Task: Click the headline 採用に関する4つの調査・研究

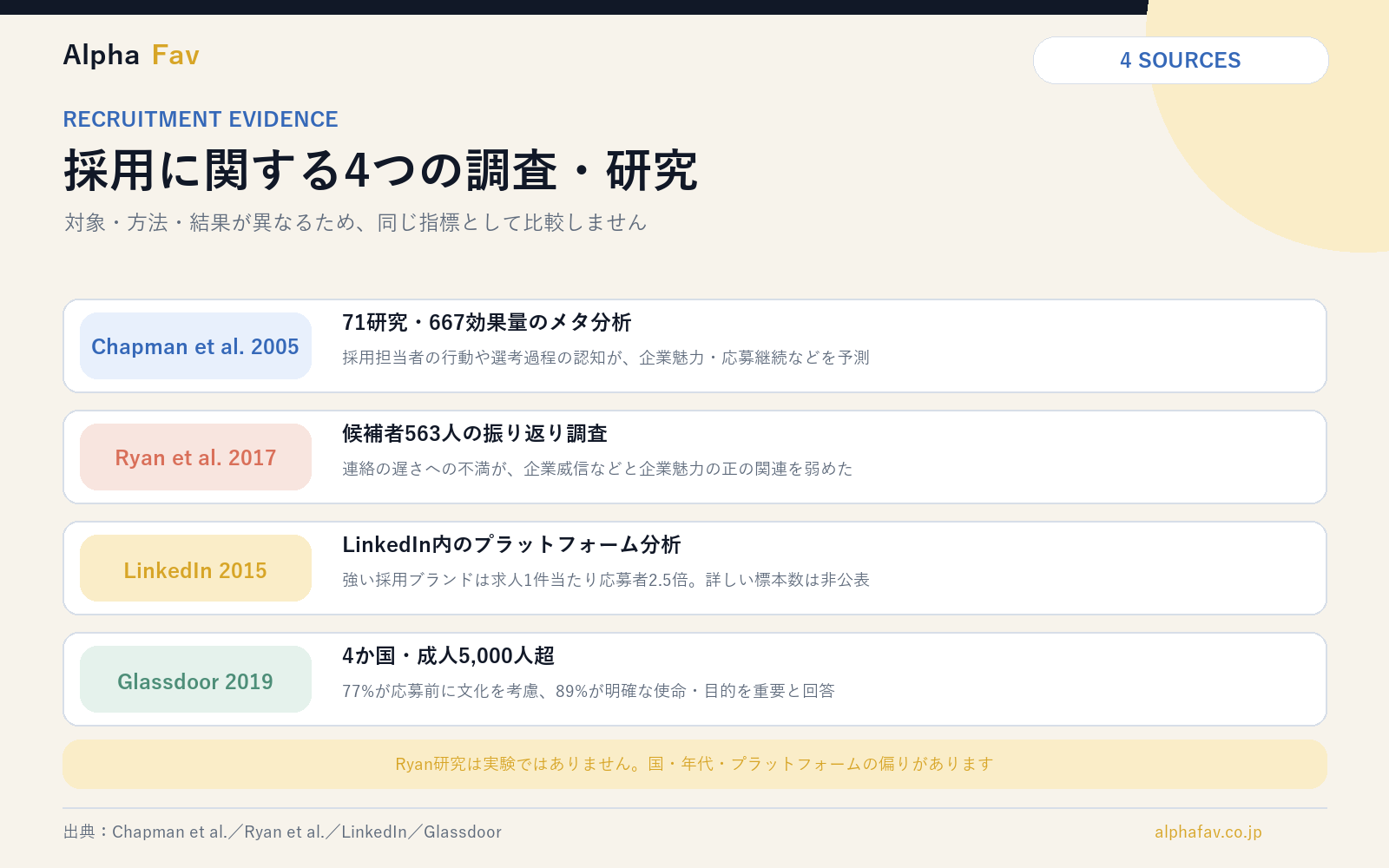Action: (x=380, y=169)
